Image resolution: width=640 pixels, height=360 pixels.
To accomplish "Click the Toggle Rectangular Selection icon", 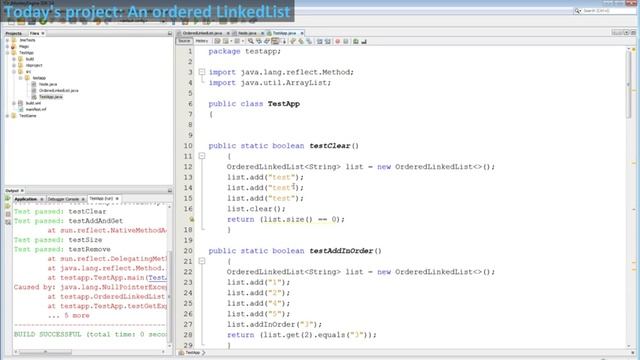I will [x=284, y=41].
